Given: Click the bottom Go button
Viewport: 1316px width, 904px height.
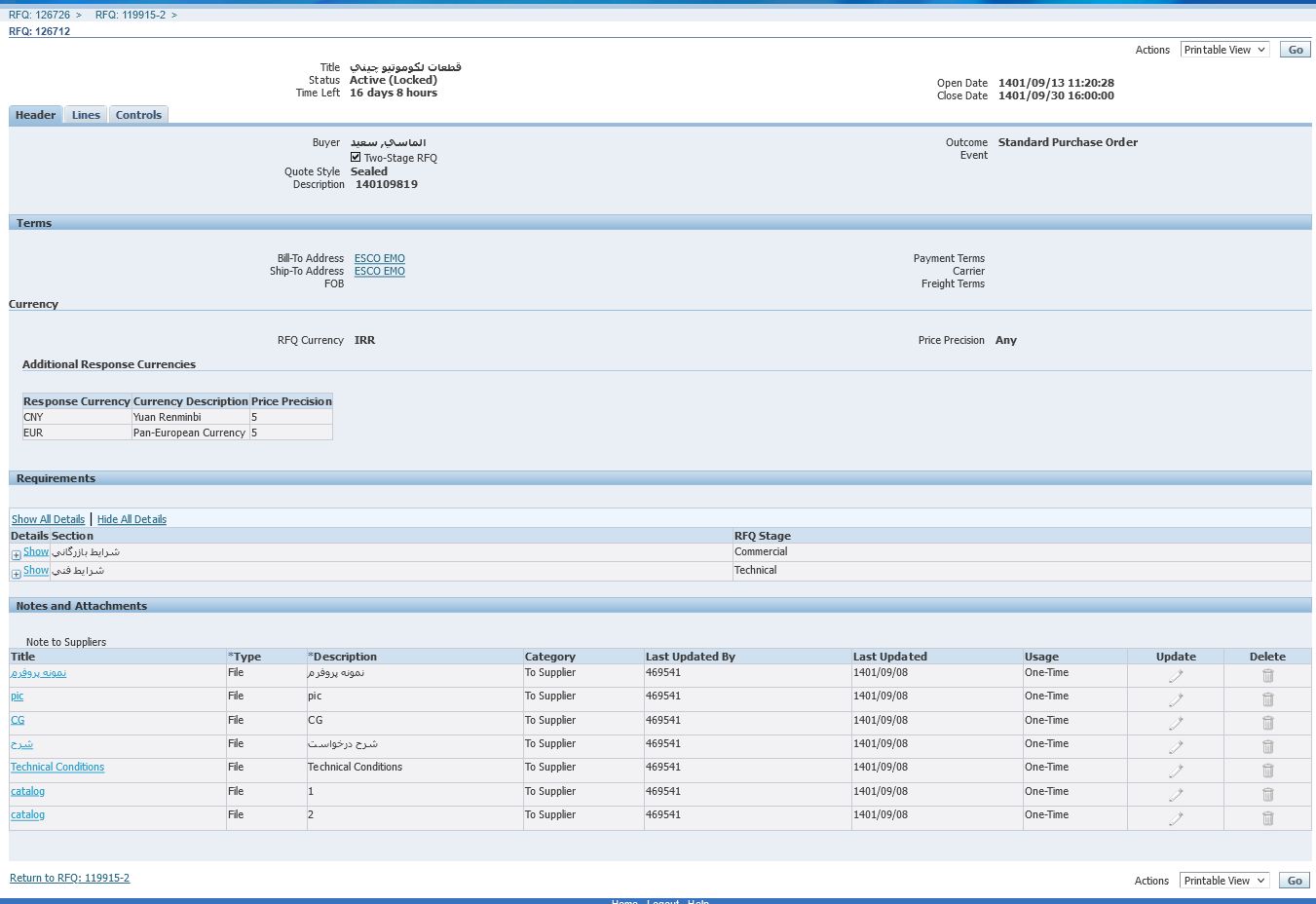Looking at the screenshot, I should click(x=1295, y=881).
